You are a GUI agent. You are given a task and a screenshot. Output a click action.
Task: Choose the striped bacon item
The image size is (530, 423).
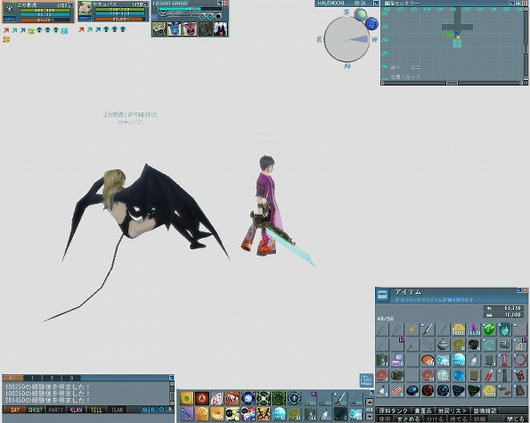(397, 391)
